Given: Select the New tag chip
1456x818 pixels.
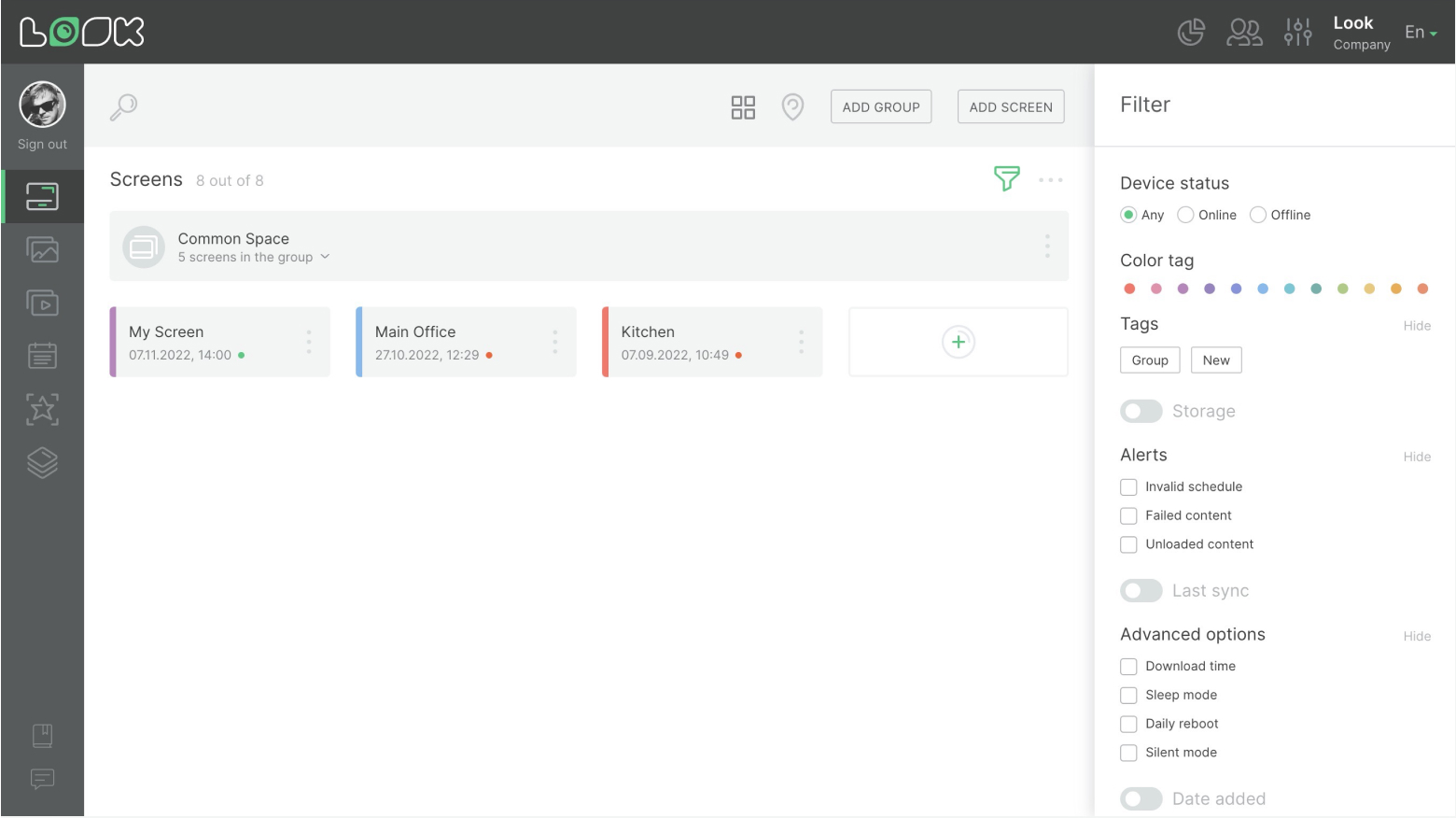Looking at the screenshot, I should coord(1215,360).
